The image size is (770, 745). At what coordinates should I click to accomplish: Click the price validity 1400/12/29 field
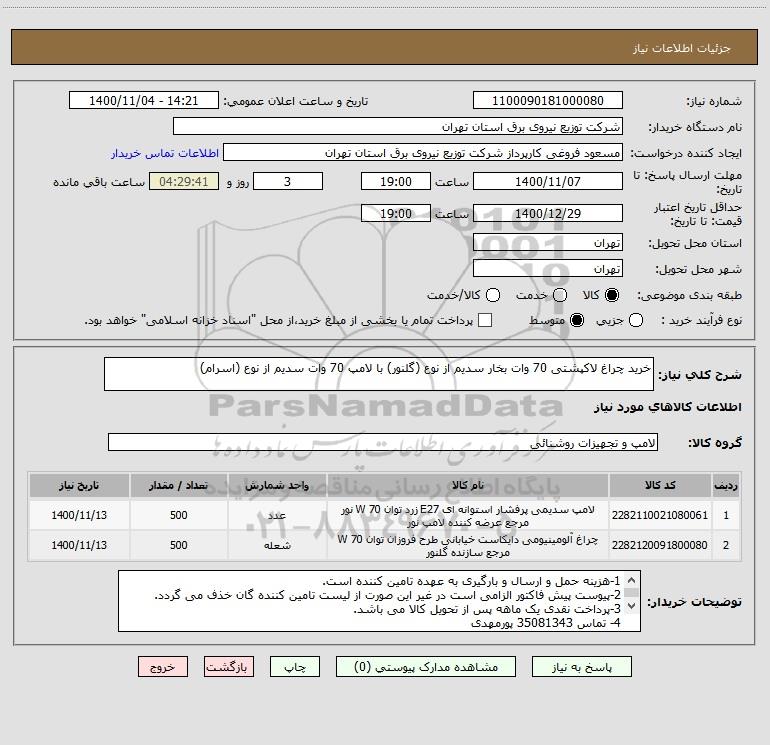tap(548, 213)
